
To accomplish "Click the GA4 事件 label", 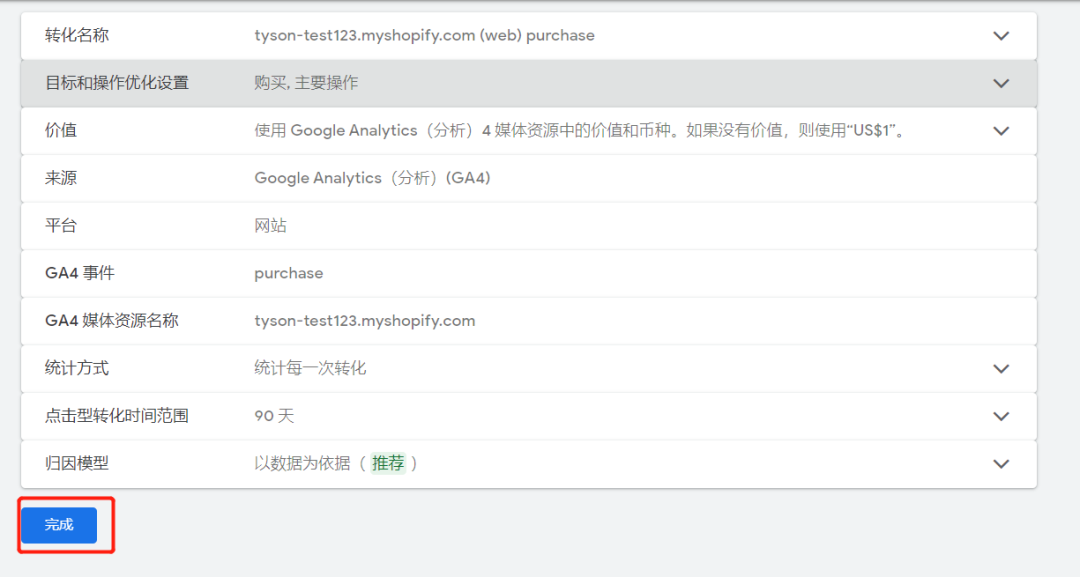I will pyautogui.click(x=80, y=273).
